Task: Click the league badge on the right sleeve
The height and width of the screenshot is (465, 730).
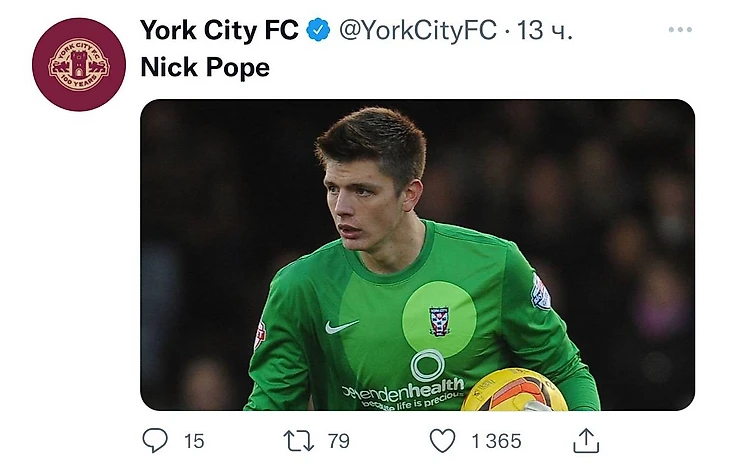Action: (541, 293)
